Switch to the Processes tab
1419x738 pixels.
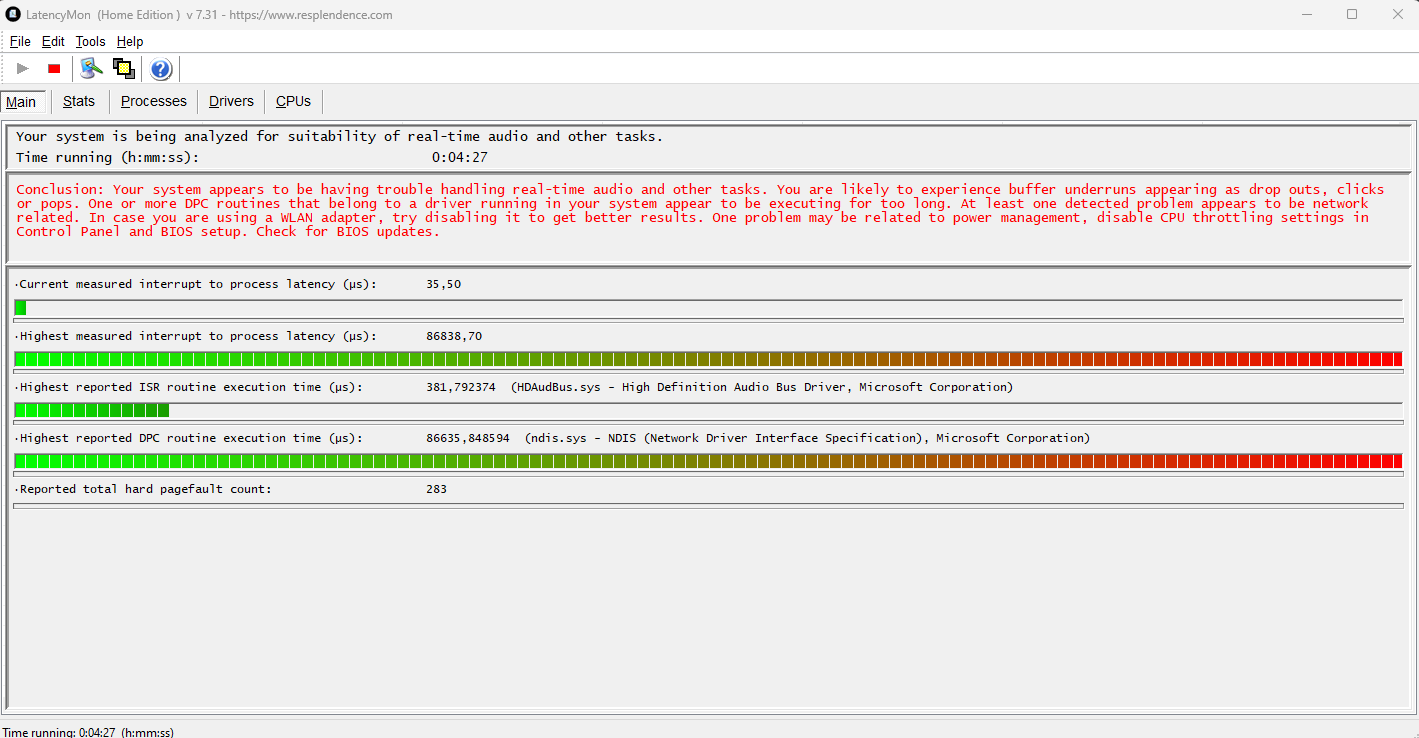154,101
